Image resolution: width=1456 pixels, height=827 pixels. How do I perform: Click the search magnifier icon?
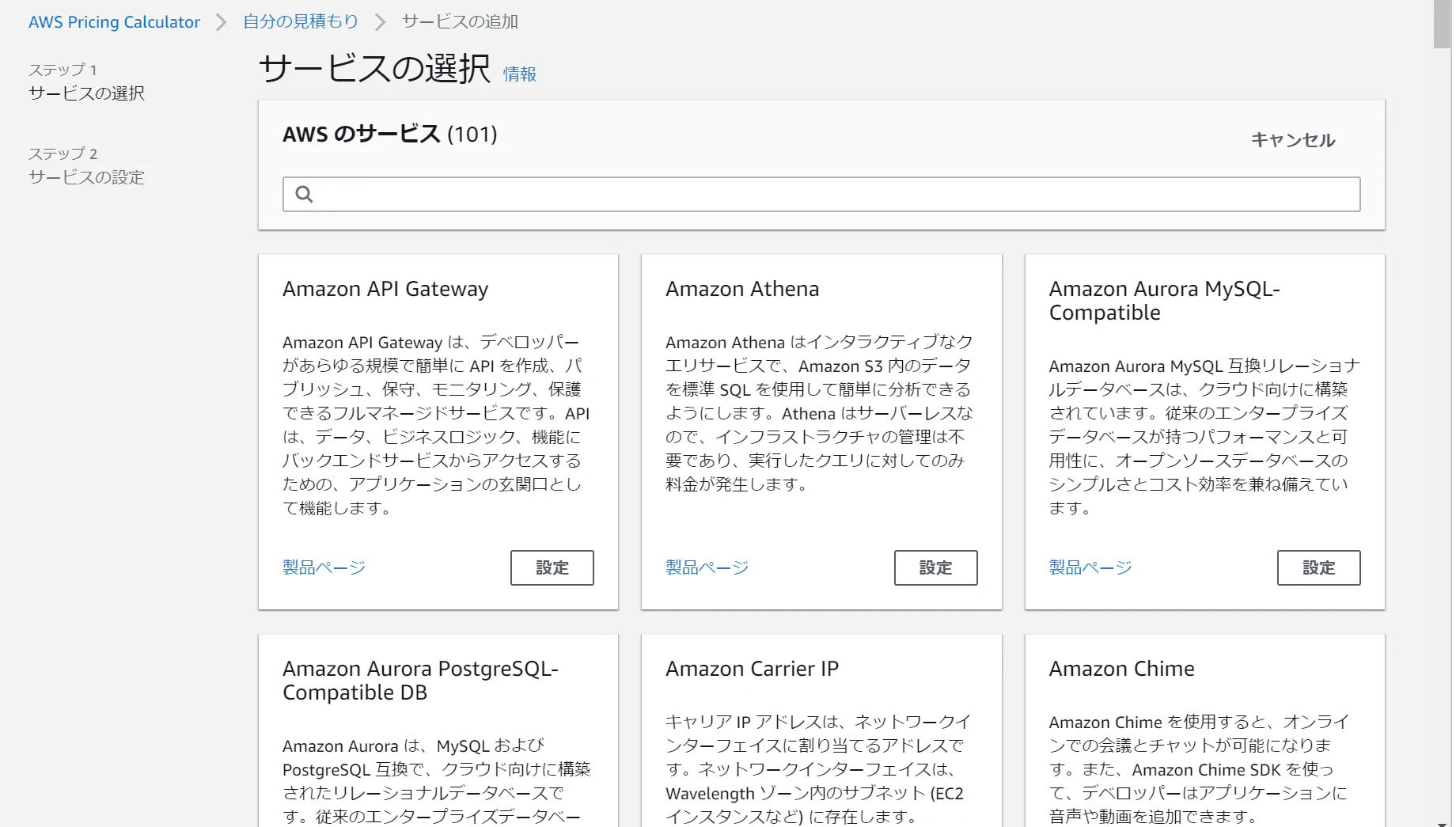coord(304,194)
